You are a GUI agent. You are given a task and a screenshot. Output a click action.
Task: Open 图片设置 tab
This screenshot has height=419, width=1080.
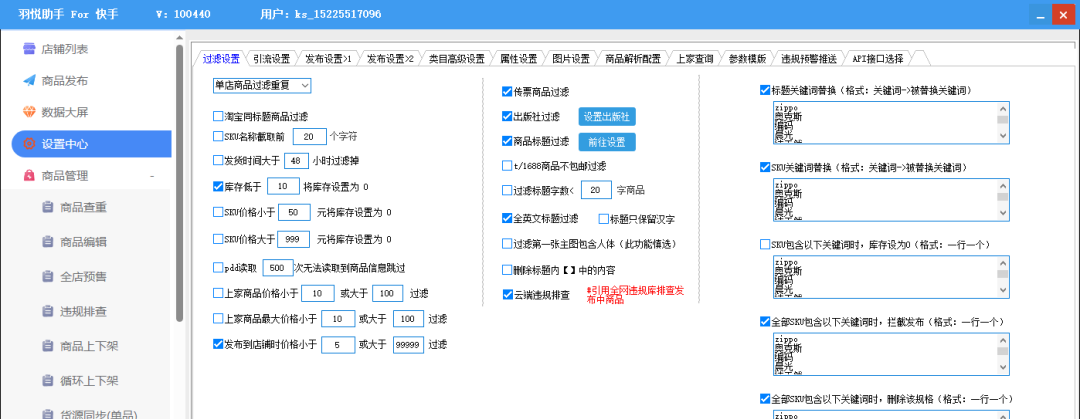click(x=570, y=59)
